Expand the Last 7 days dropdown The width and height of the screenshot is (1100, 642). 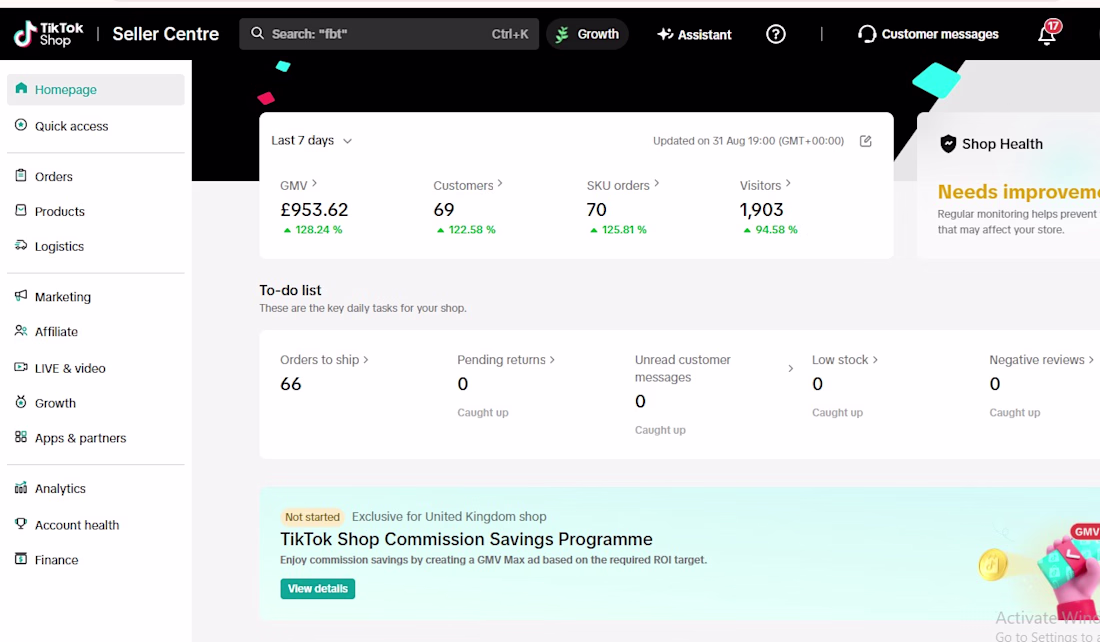click(311, 140)
